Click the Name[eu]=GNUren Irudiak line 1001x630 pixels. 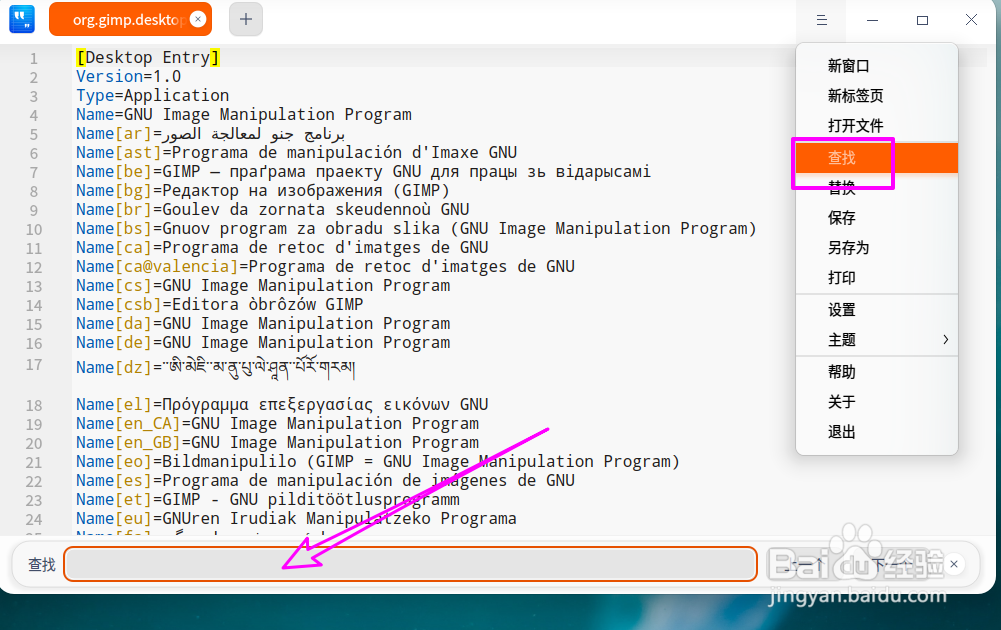(x=296, y=519)
